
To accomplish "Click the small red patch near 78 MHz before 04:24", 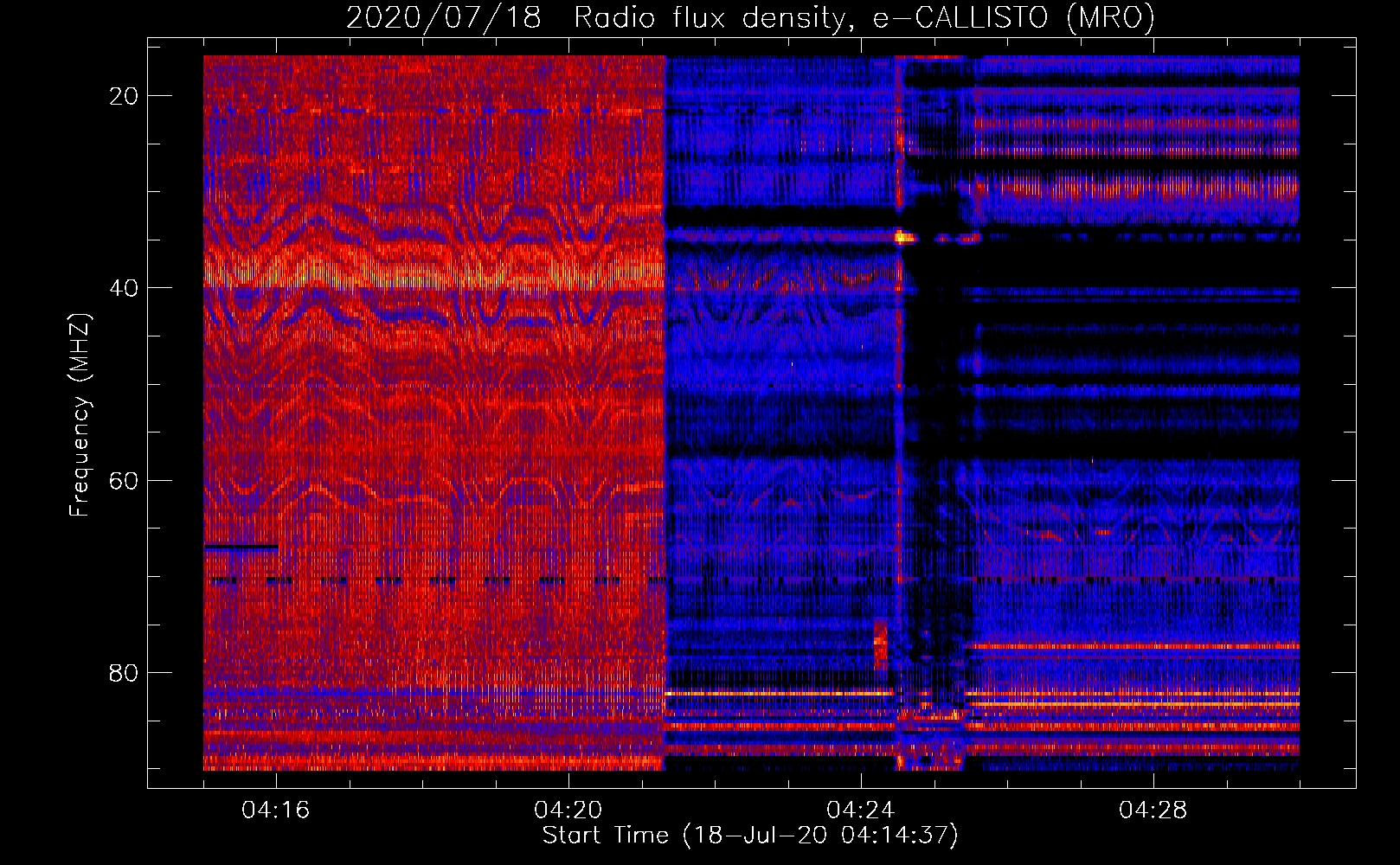I will coord(881,643).
